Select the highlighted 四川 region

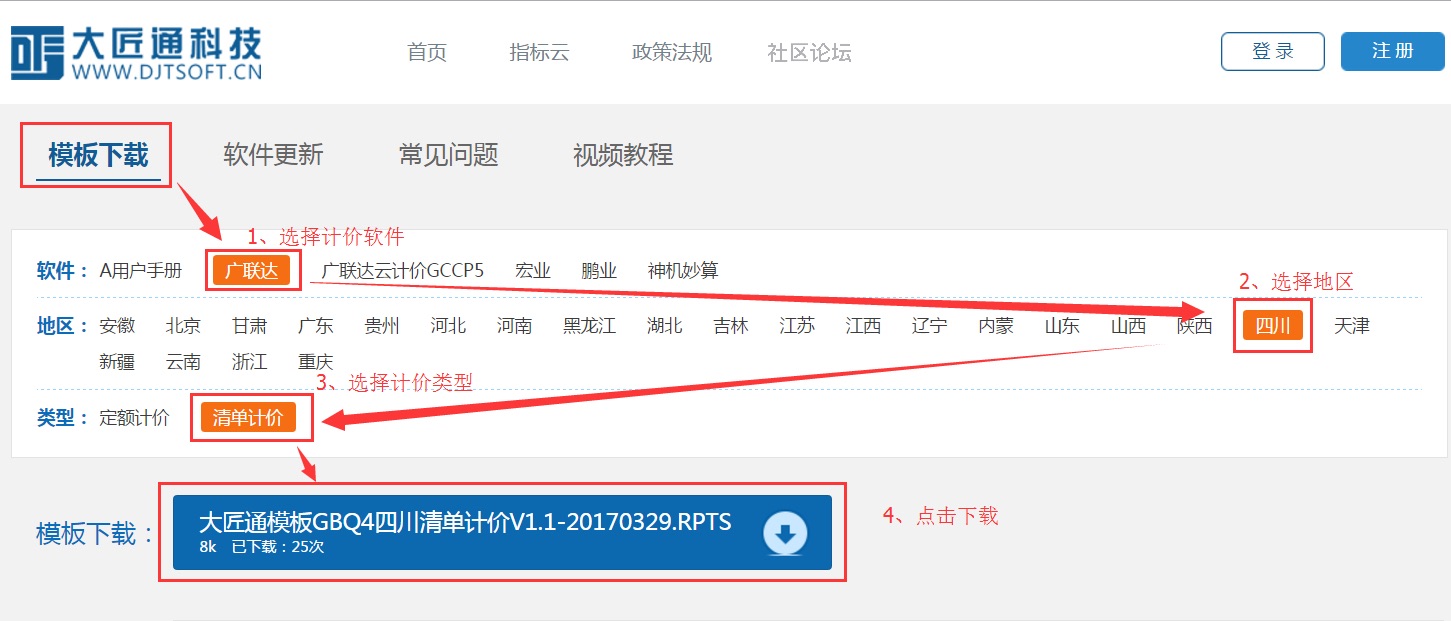1273,325
